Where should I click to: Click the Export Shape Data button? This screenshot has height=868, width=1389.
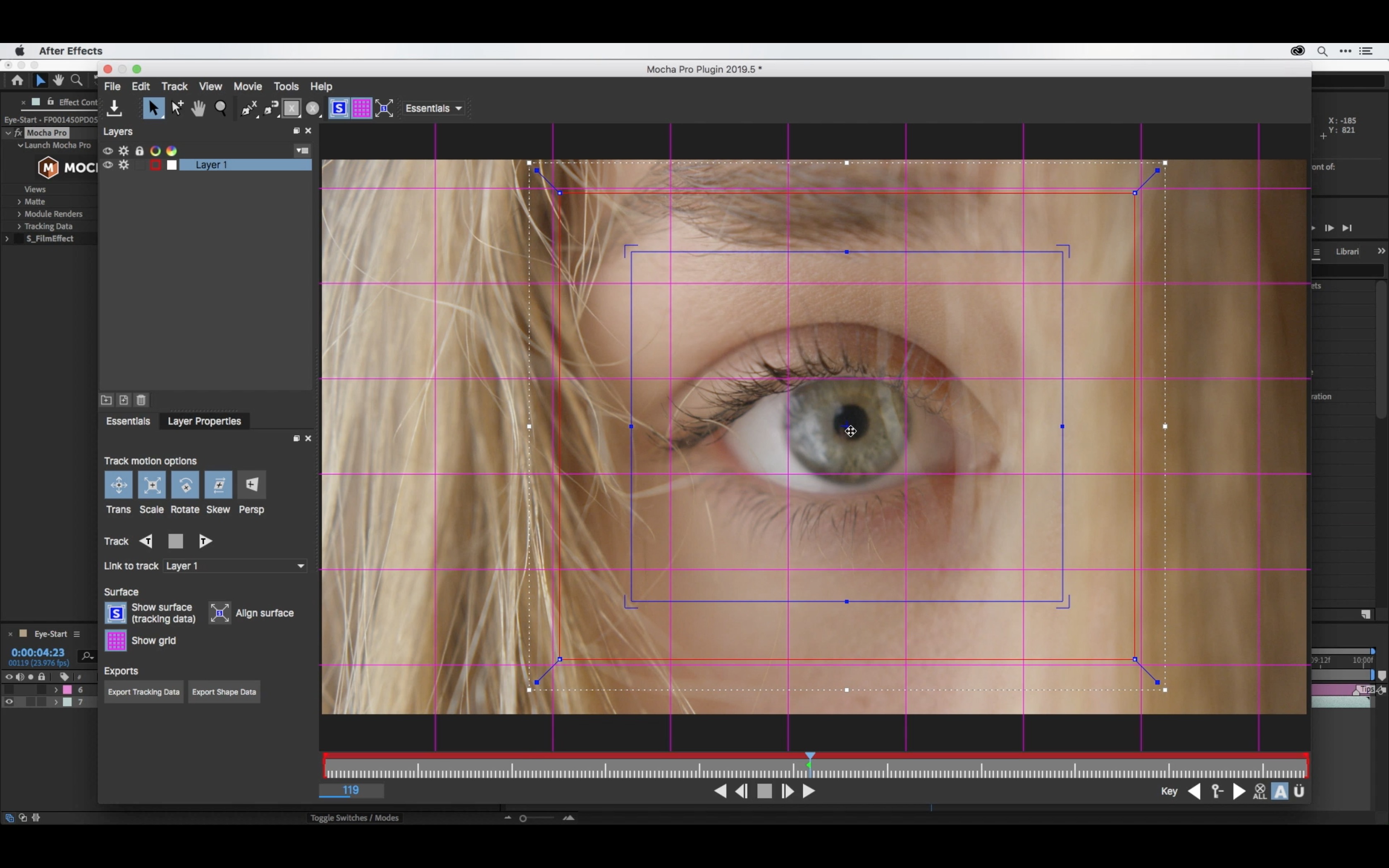(224, 692)
